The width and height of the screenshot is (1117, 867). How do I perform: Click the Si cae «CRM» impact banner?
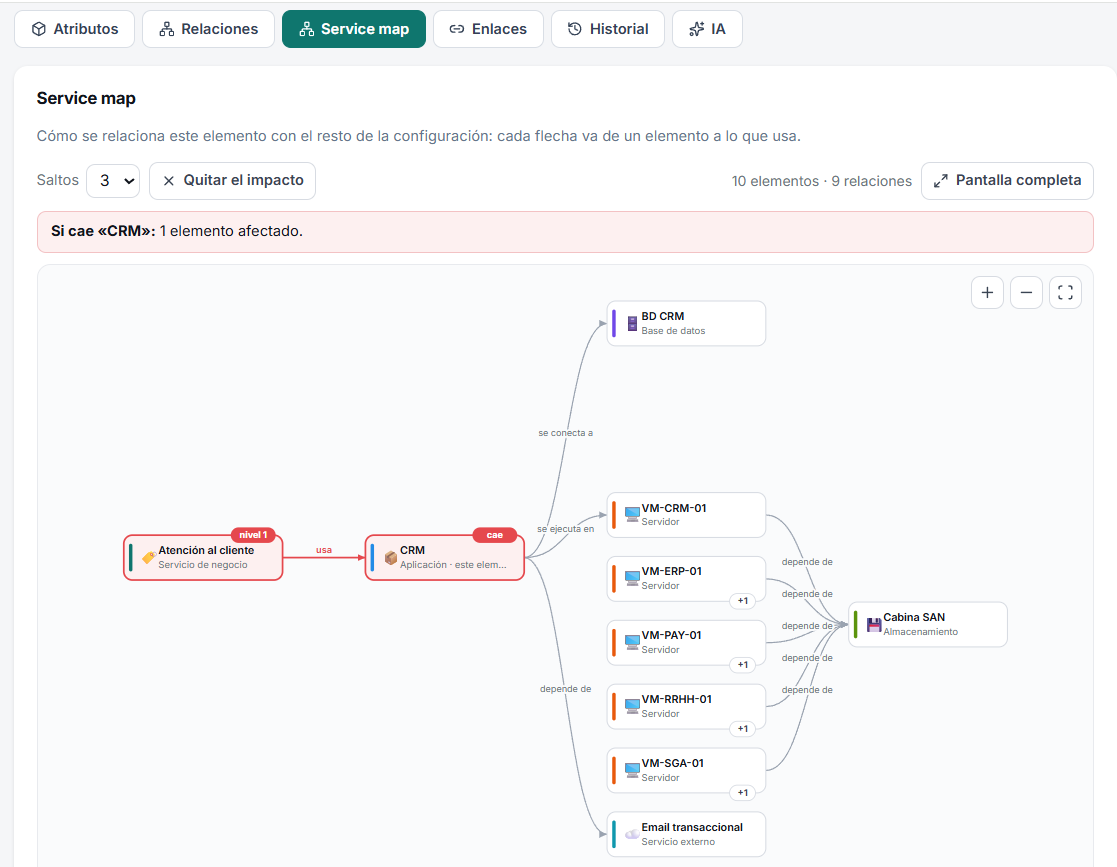(565, 232)
